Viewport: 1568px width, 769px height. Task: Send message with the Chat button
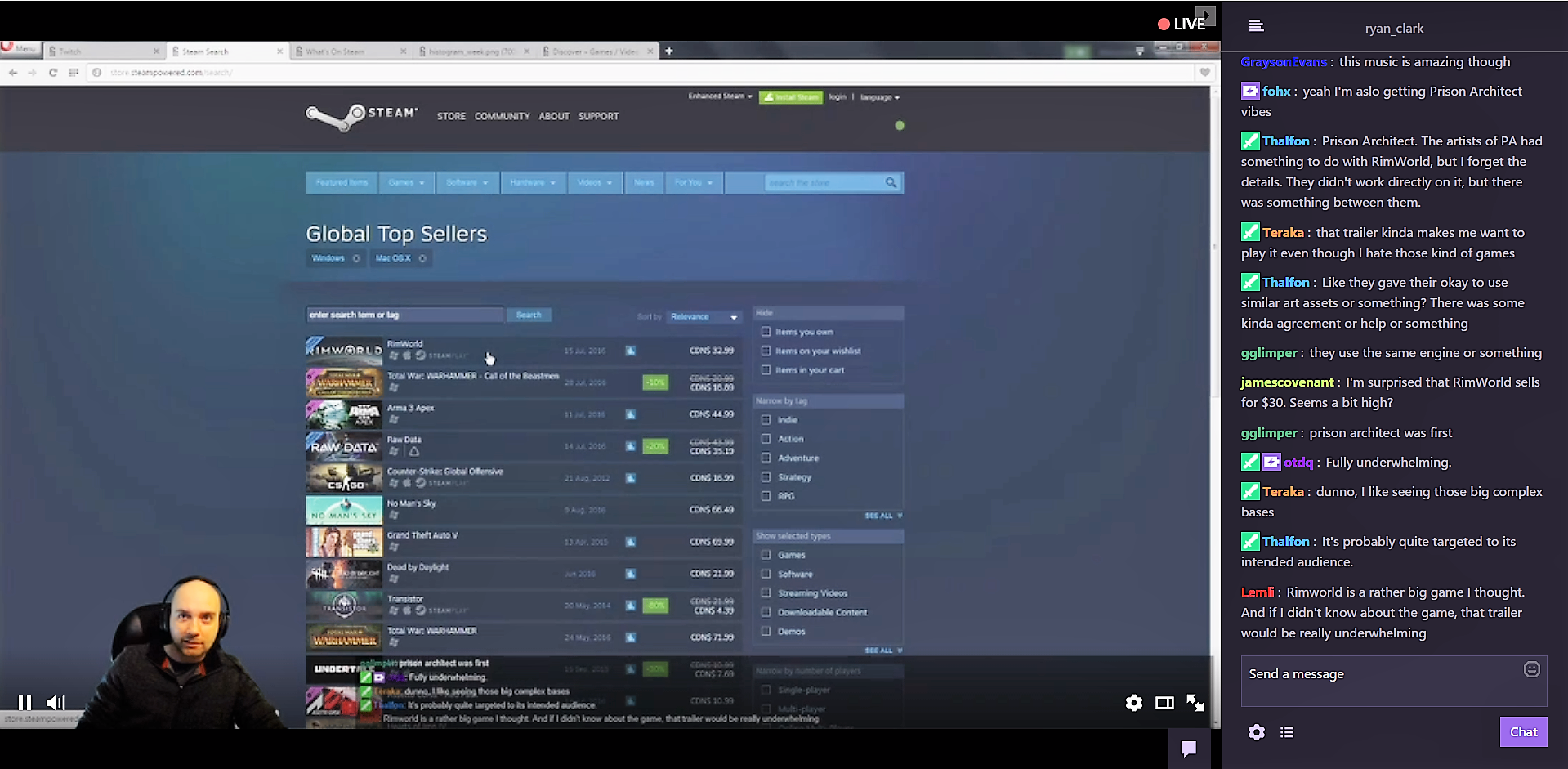click(1522, 732)
